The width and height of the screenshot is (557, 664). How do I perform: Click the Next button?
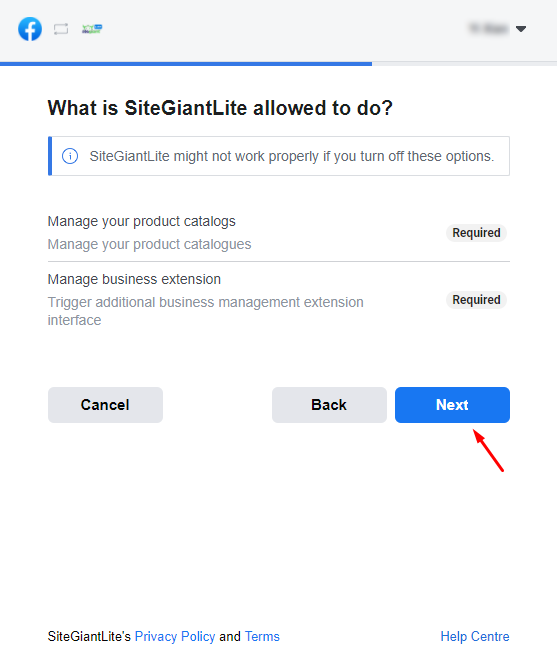452,405
